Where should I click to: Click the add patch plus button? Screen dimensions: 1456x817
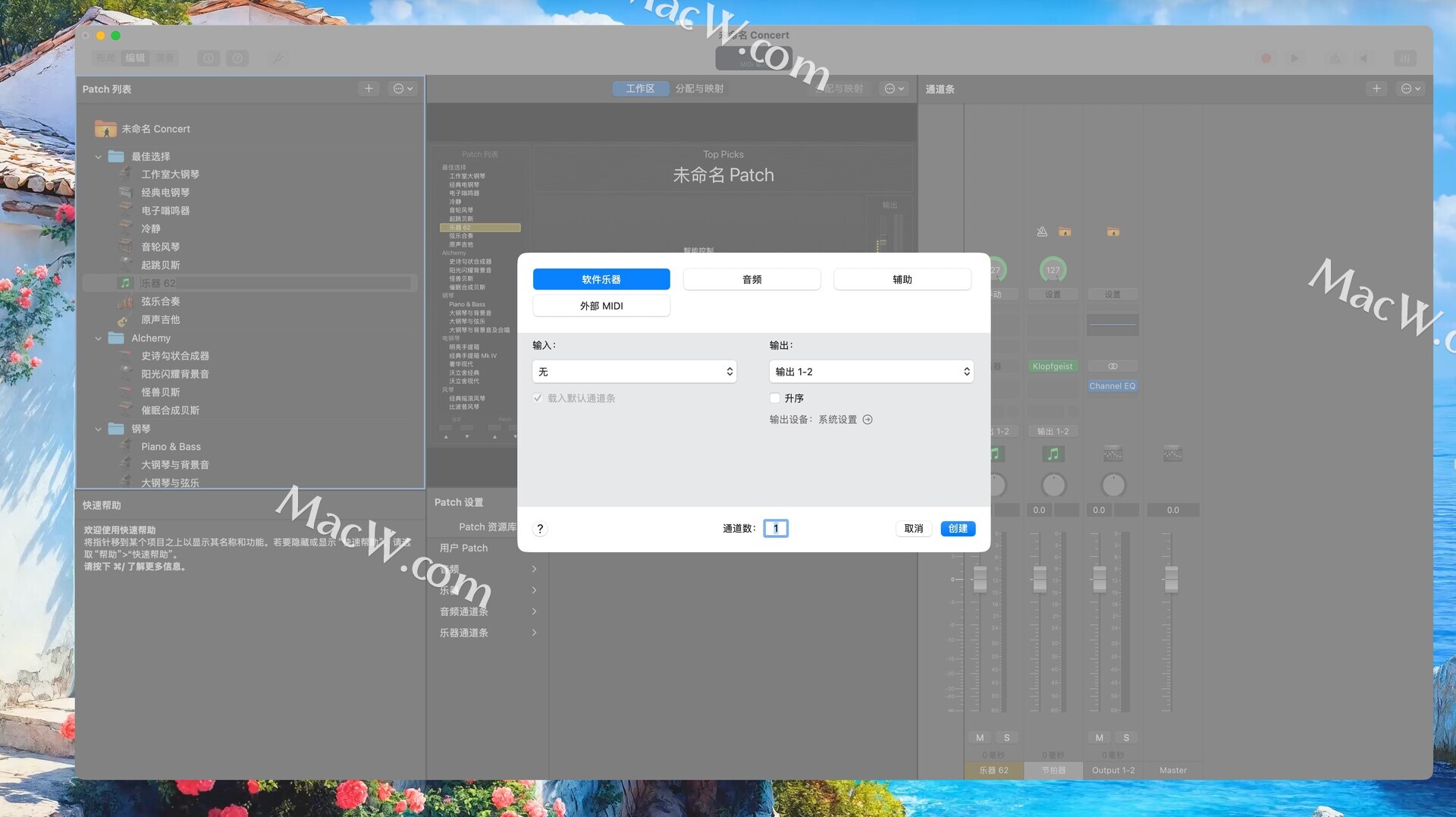pos(369,89)
